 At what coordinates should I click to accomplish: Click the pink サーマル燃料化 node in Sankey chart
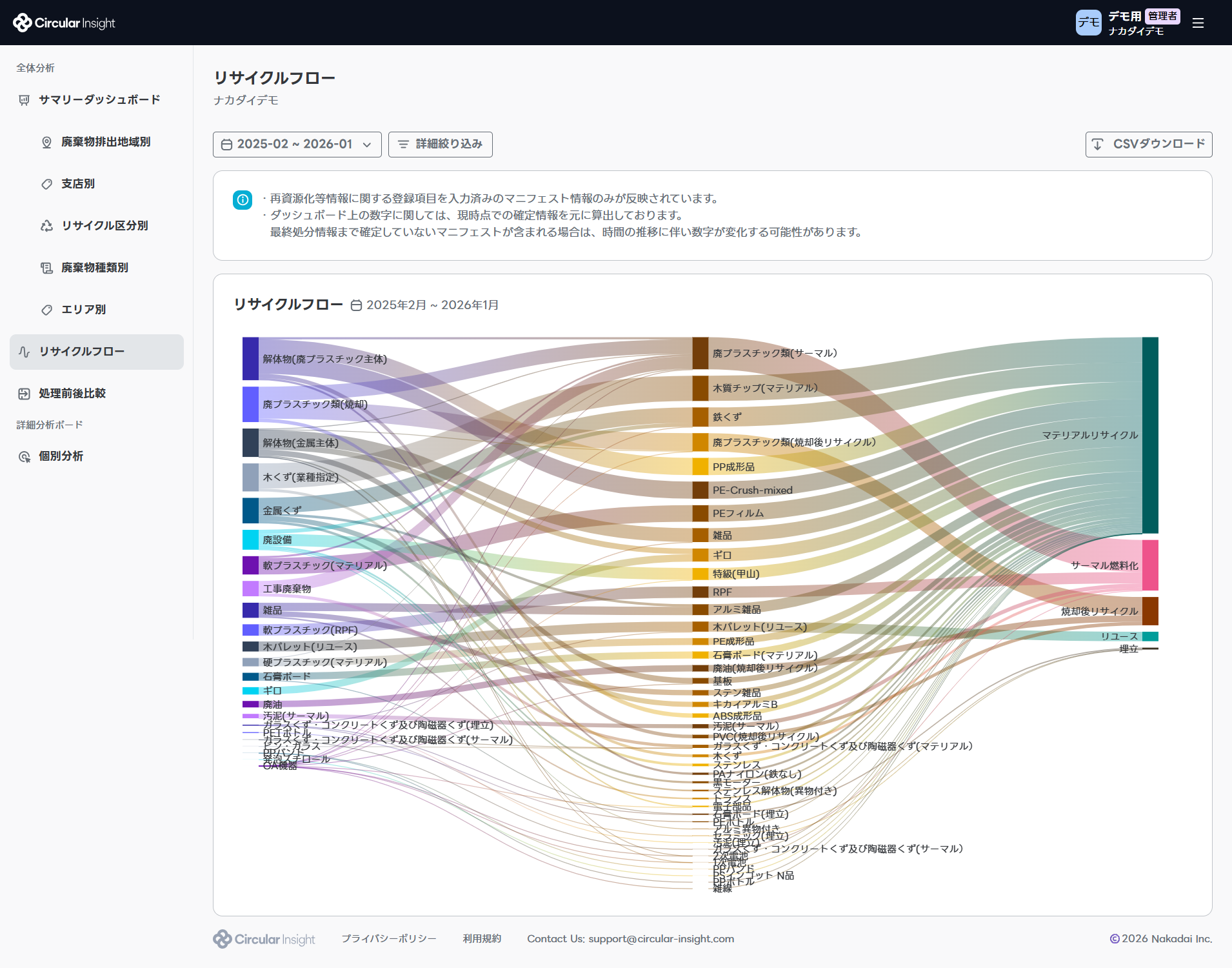pos(1150,565)
